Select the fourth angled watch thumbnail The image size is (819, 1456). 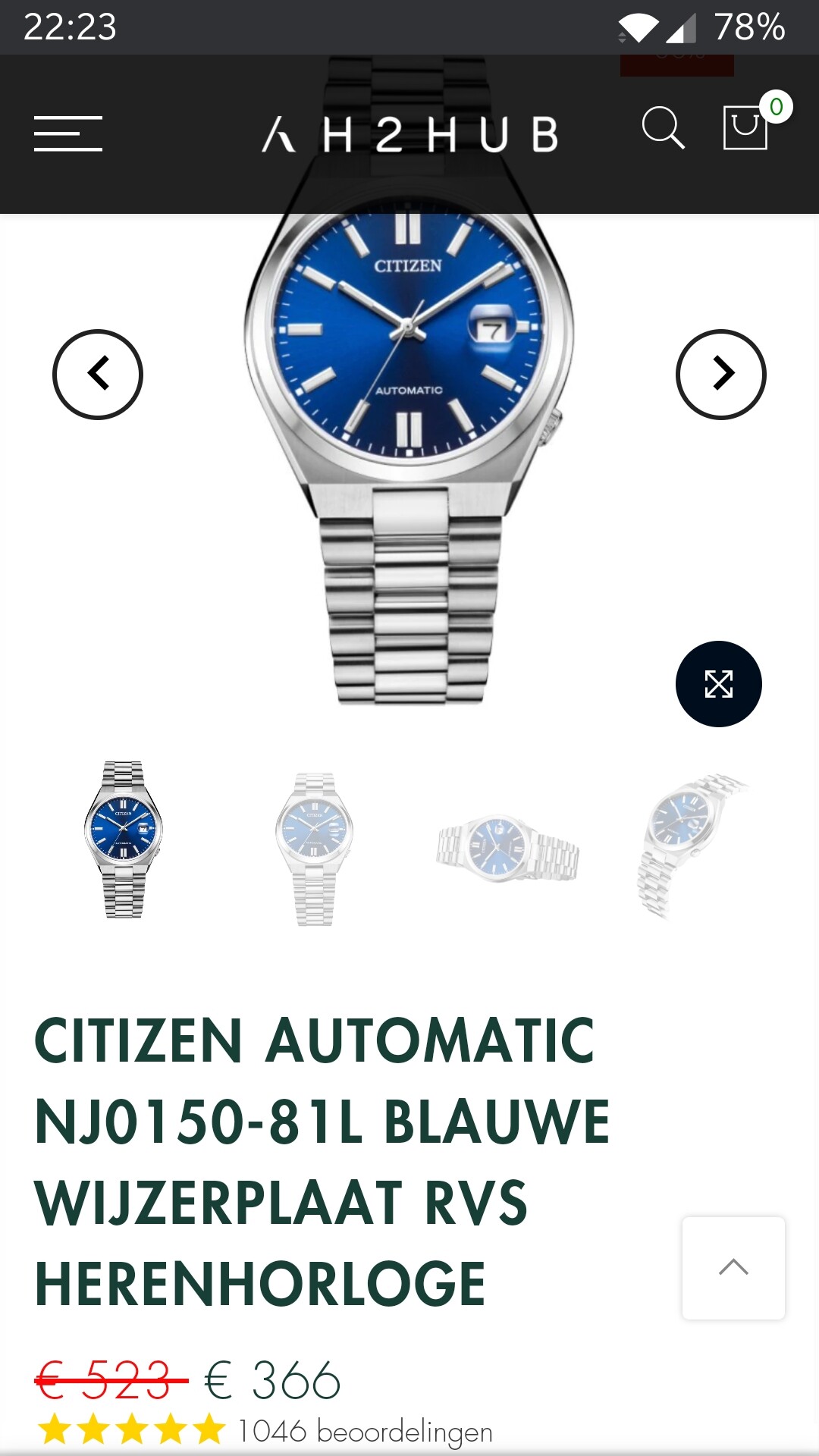690,845
